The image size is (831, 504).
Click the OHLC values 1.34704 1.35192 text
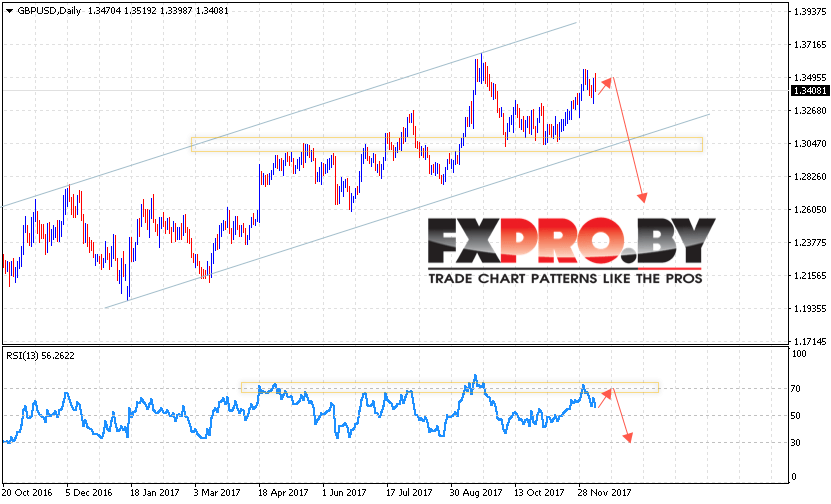point(122,11)
